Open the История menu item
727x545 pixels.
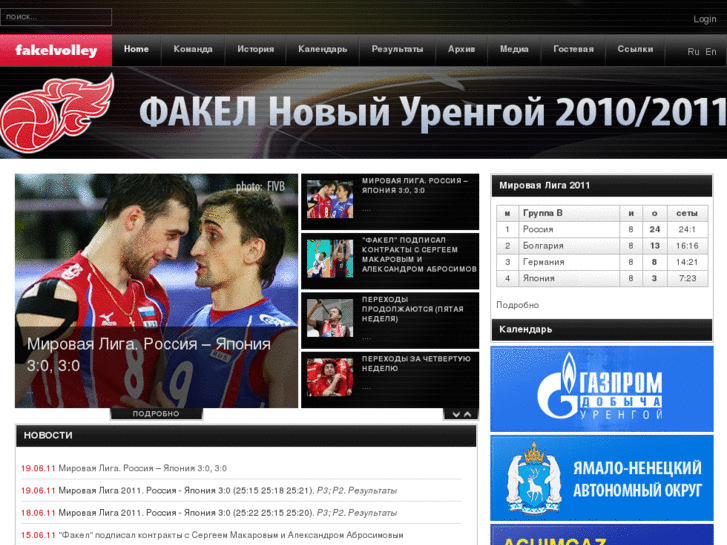255,49
